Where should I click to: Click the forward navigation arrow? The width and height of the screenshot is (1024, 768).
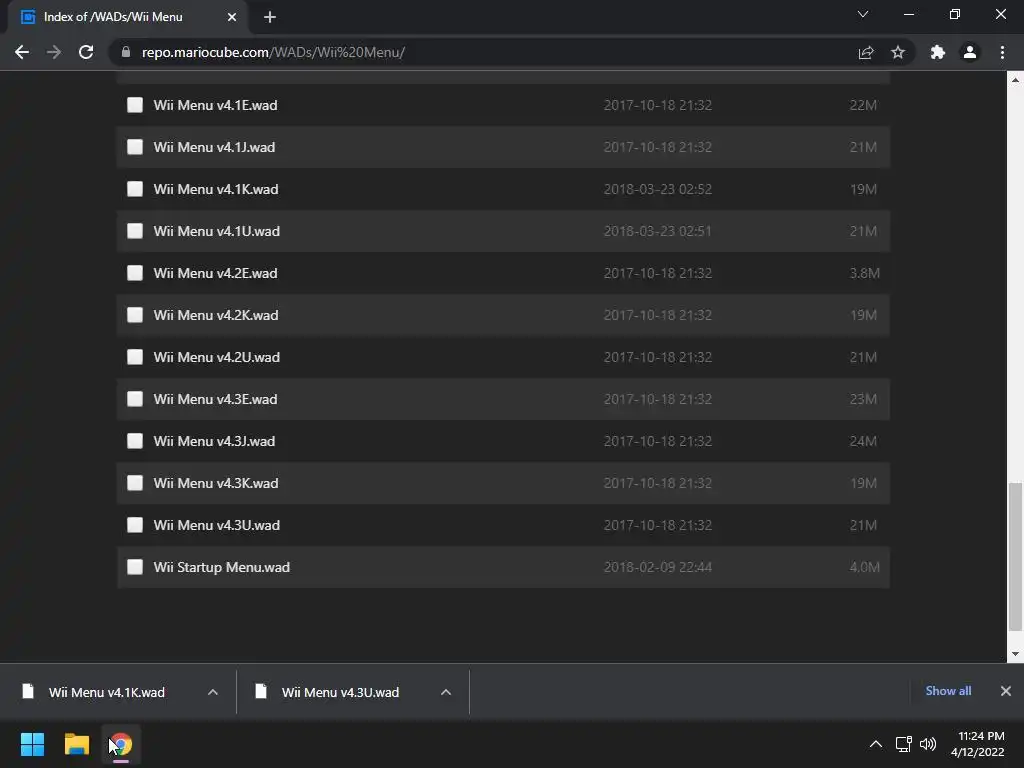(54, 52)
